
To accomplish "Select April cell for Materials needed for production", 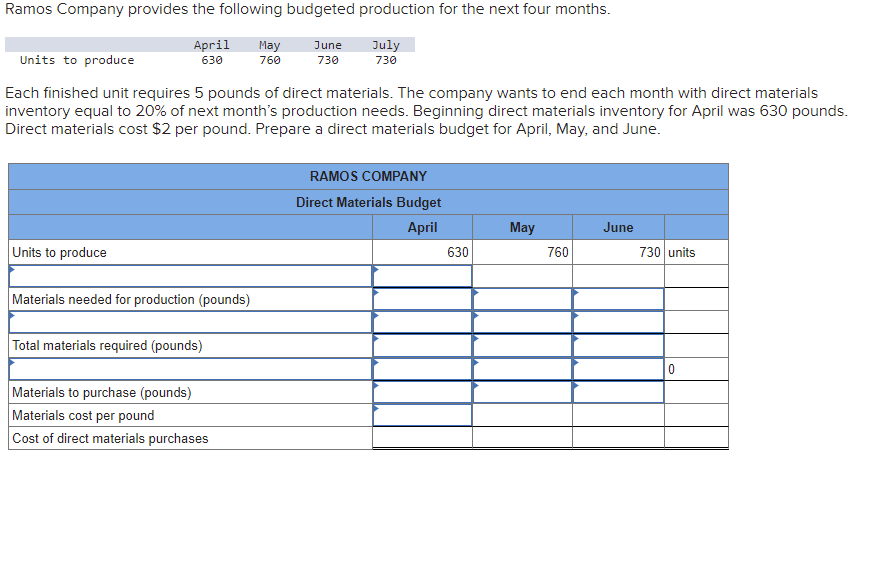I will tap(422, 299).
